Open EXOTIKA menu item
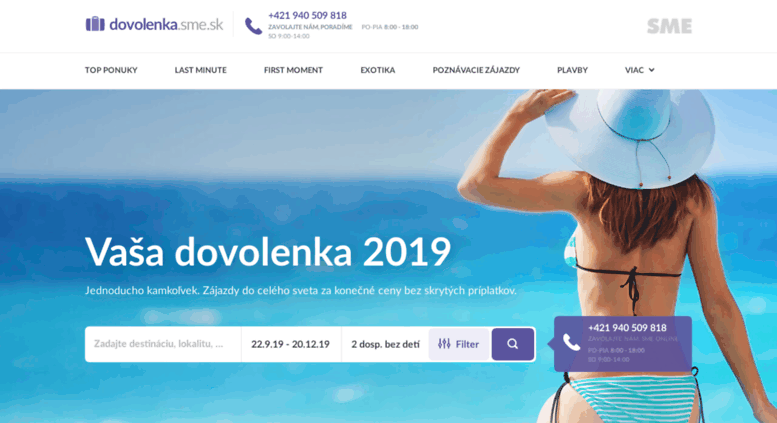This screenshot has height=423, width=777. [x=378, y=70]
